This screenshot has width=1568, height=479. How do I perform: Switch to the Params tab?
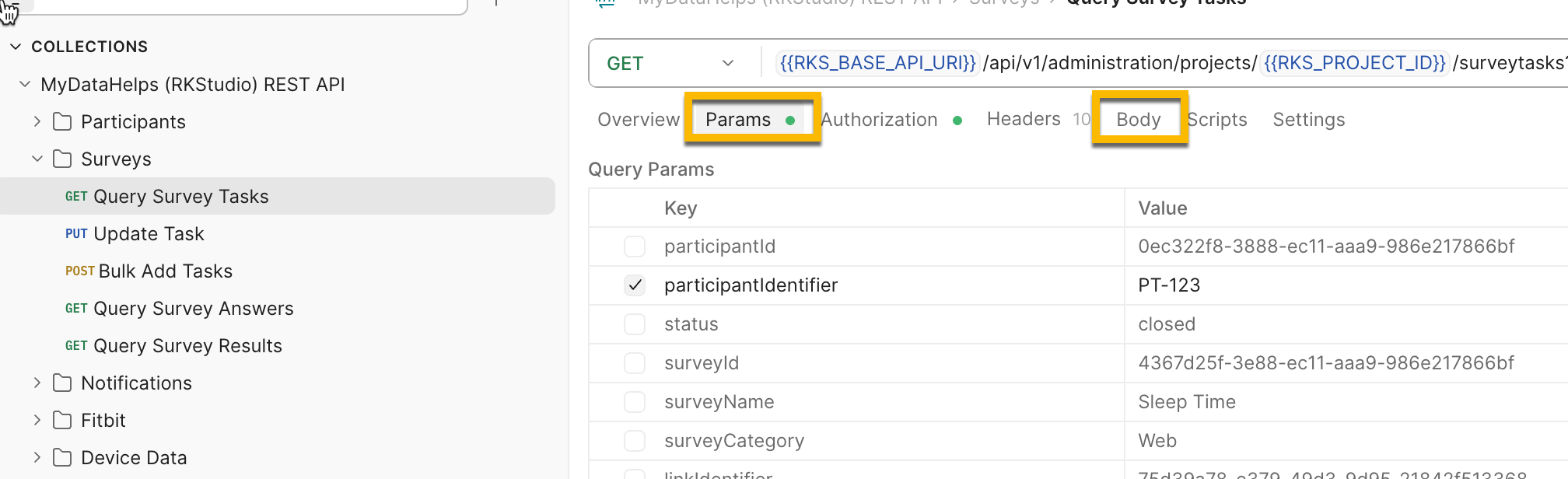pyautogui.click(x=749, y=120)
